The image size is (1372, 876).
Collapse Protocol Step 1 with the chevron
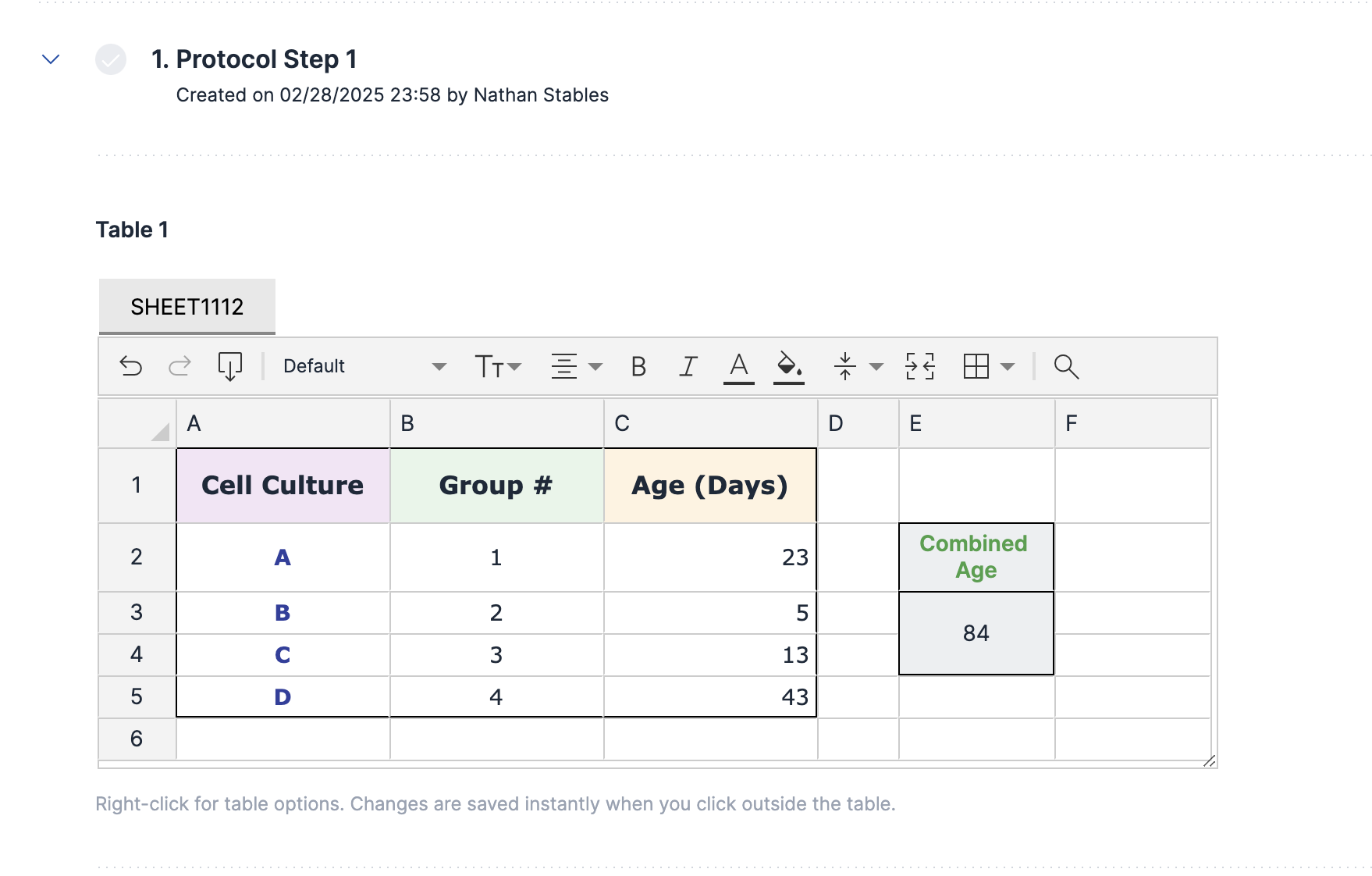tap(50, 59)
